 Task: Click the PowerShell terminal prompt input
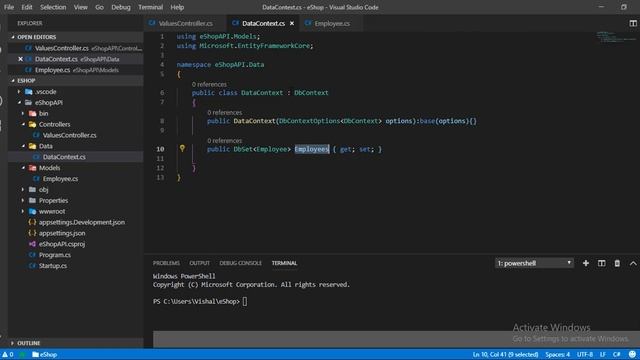[244, 302]
